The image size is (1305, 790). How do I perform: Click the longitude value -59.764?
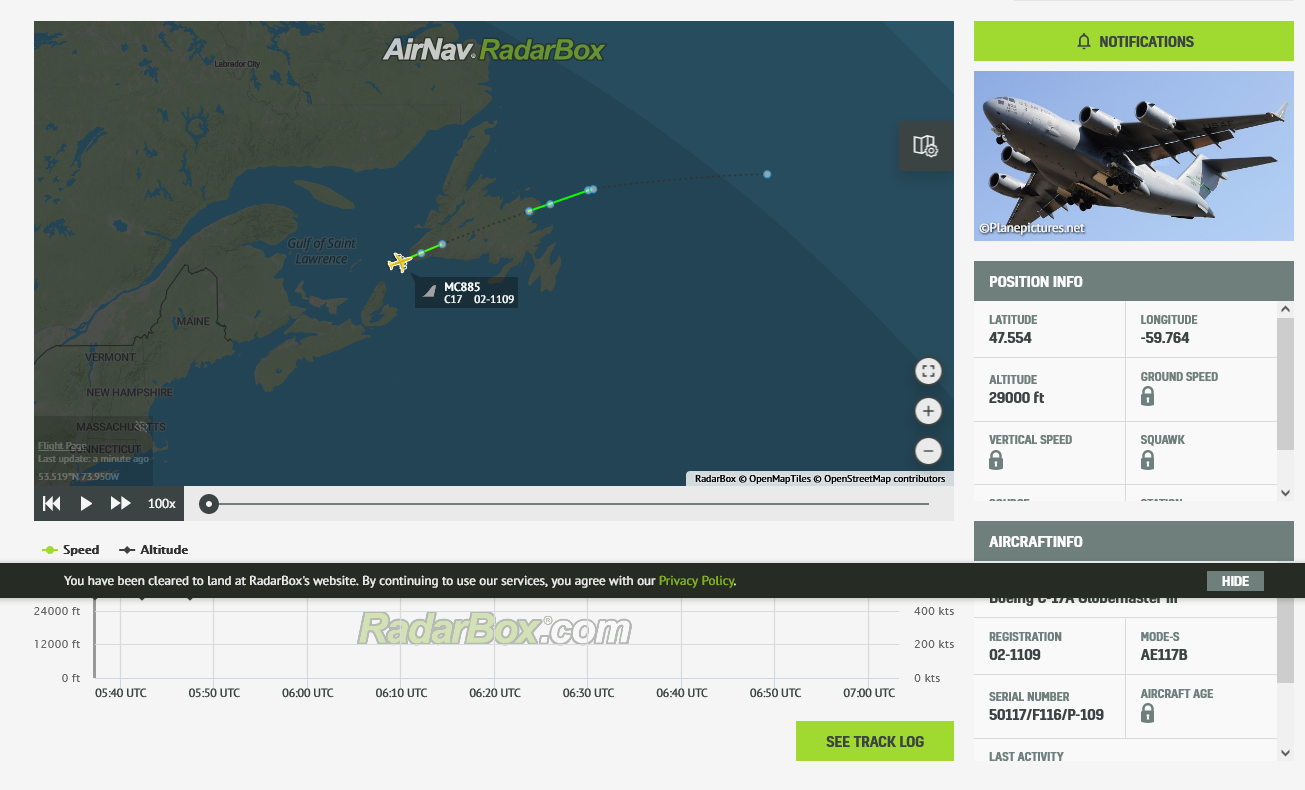coord(1165,338)
